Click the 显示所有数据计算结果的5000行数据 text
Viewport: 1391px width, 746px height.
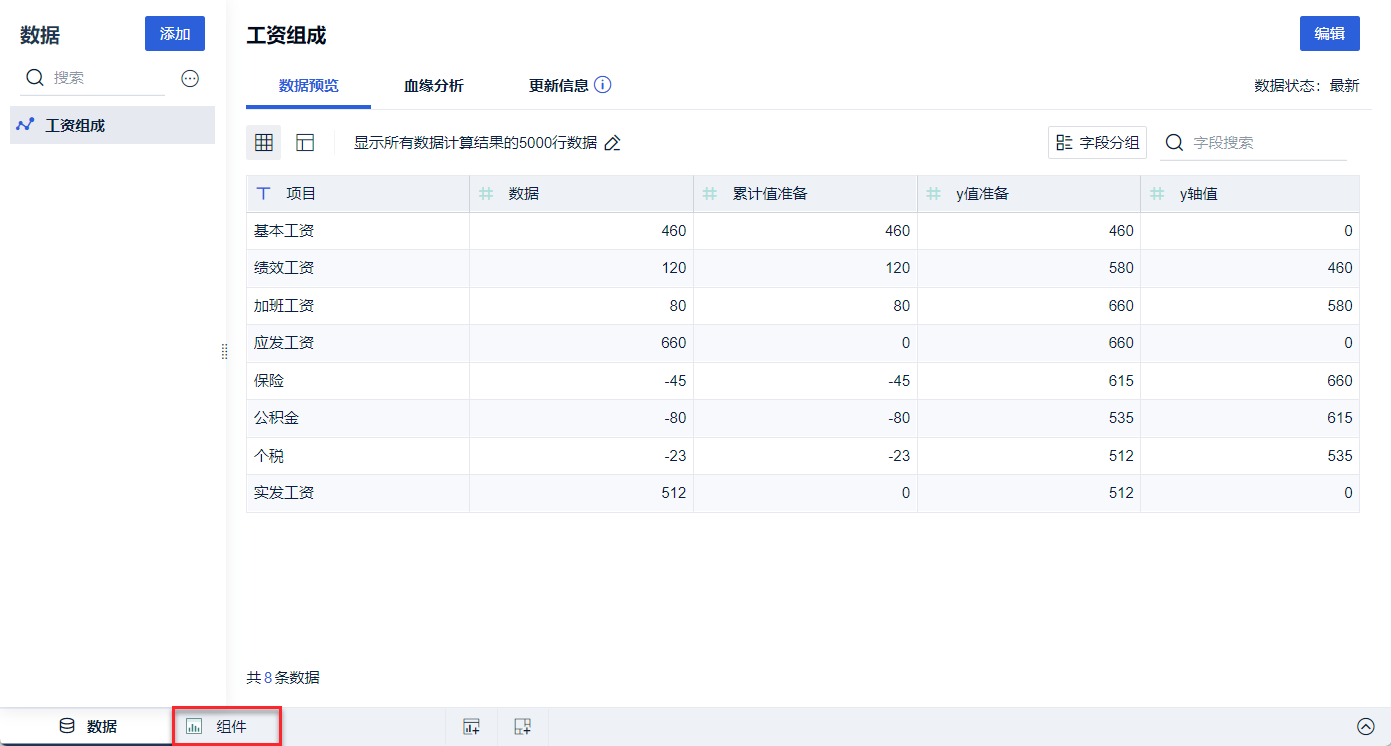pos(475,143)
